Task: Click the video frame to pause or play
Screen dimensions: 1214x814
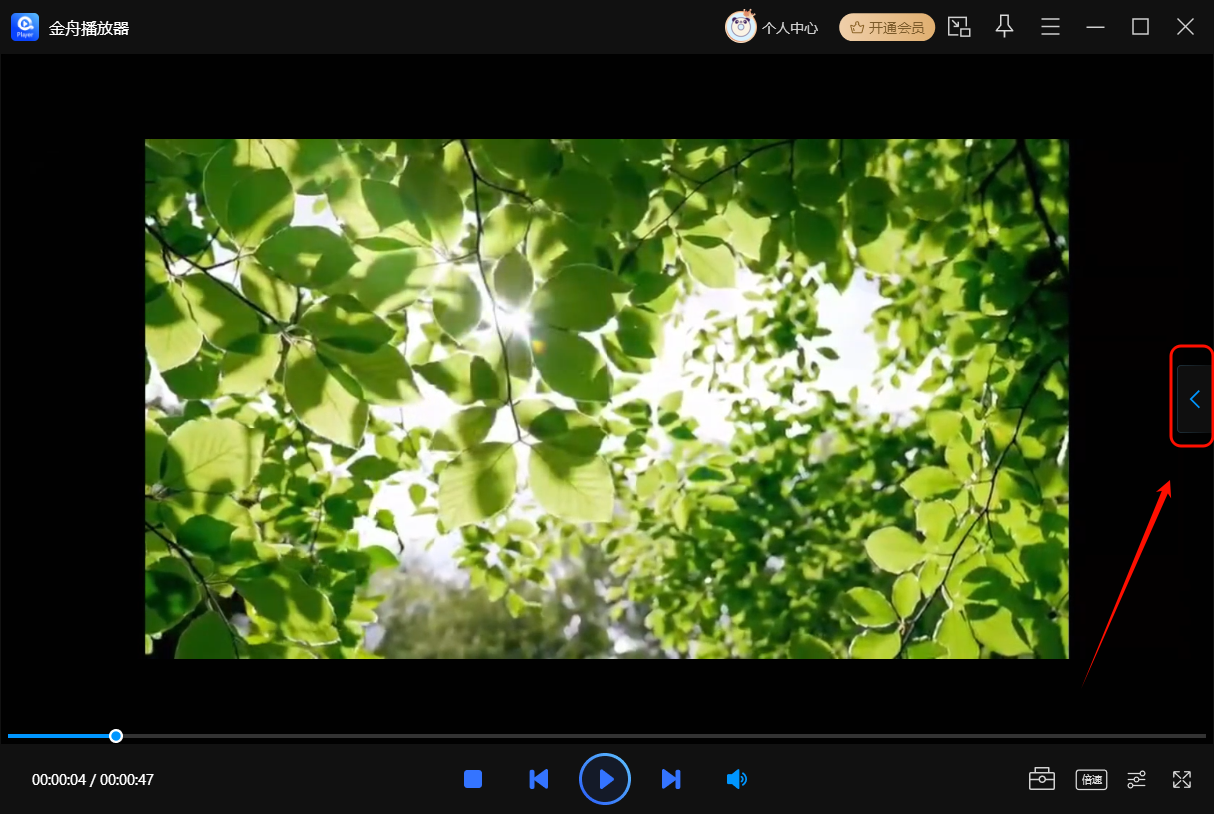Action: (x=607, y=398)
